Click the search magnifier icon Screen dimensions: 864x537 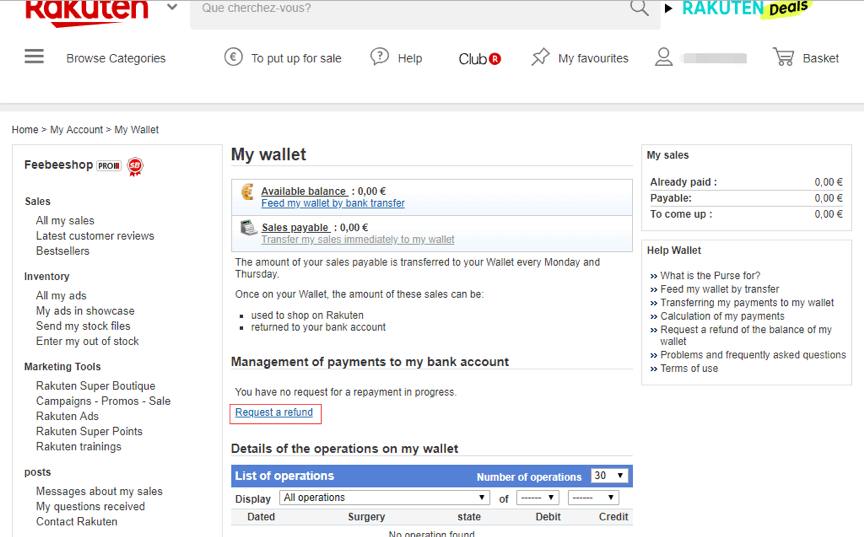coord(639,8)
